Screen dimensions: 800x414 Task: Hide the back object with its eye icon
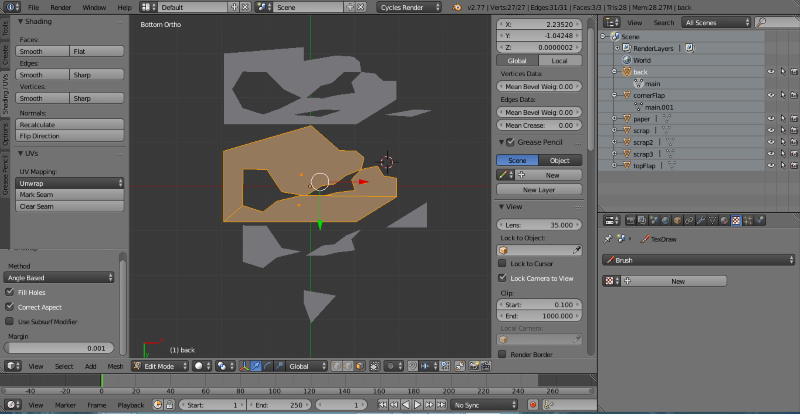coord(771,72)
